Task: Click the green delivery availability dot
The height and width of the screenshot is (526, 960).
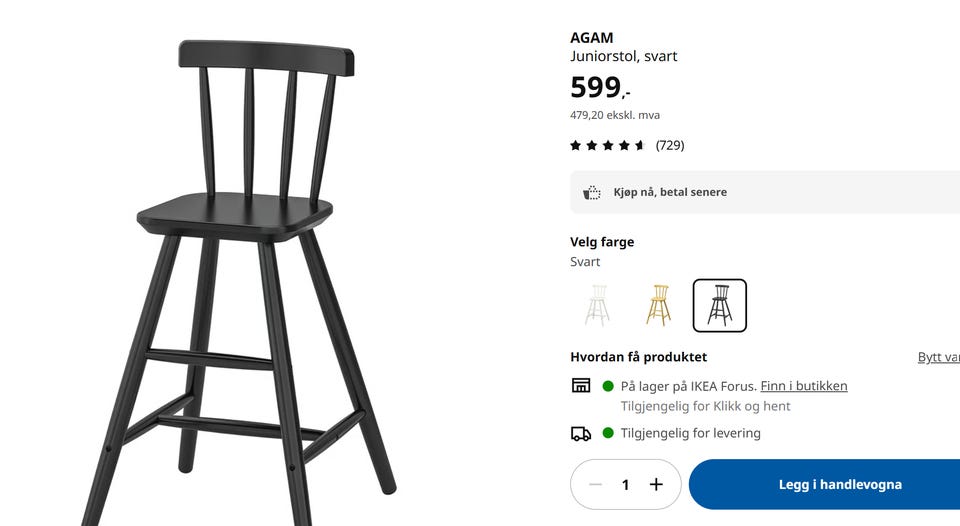Action: click(608, 433)
